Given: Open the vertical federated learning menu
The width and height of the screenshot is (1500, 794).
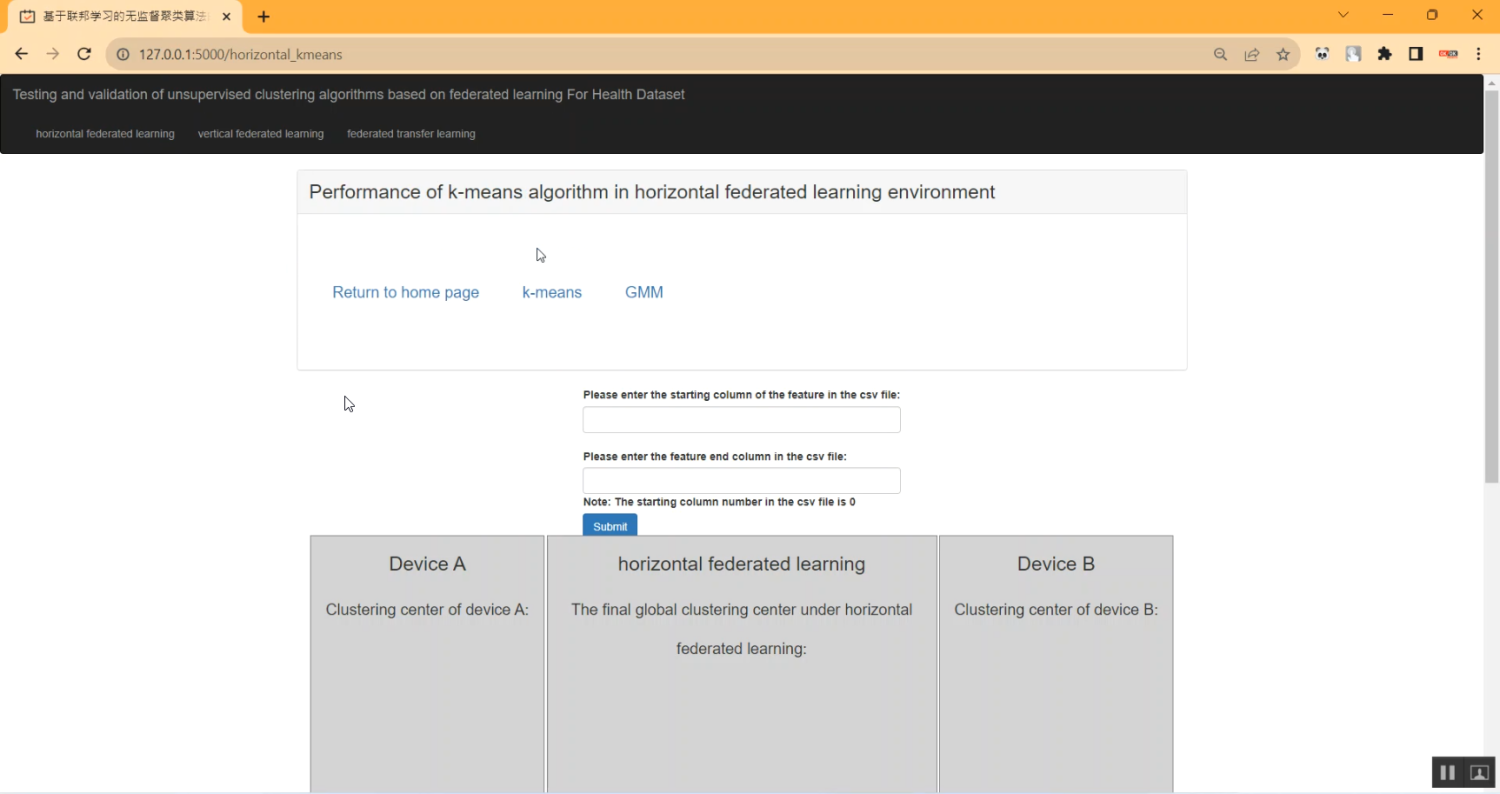Looking at the screenshot, I should pyautogui.click(x=260, y=133).
